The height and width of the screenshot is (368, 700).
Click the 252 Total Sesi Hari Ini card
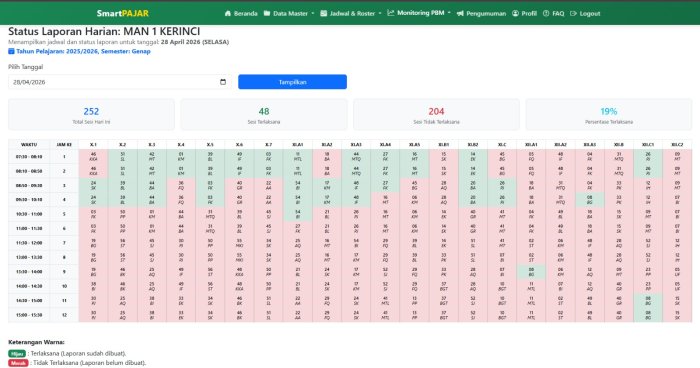[x=91, y=114]
